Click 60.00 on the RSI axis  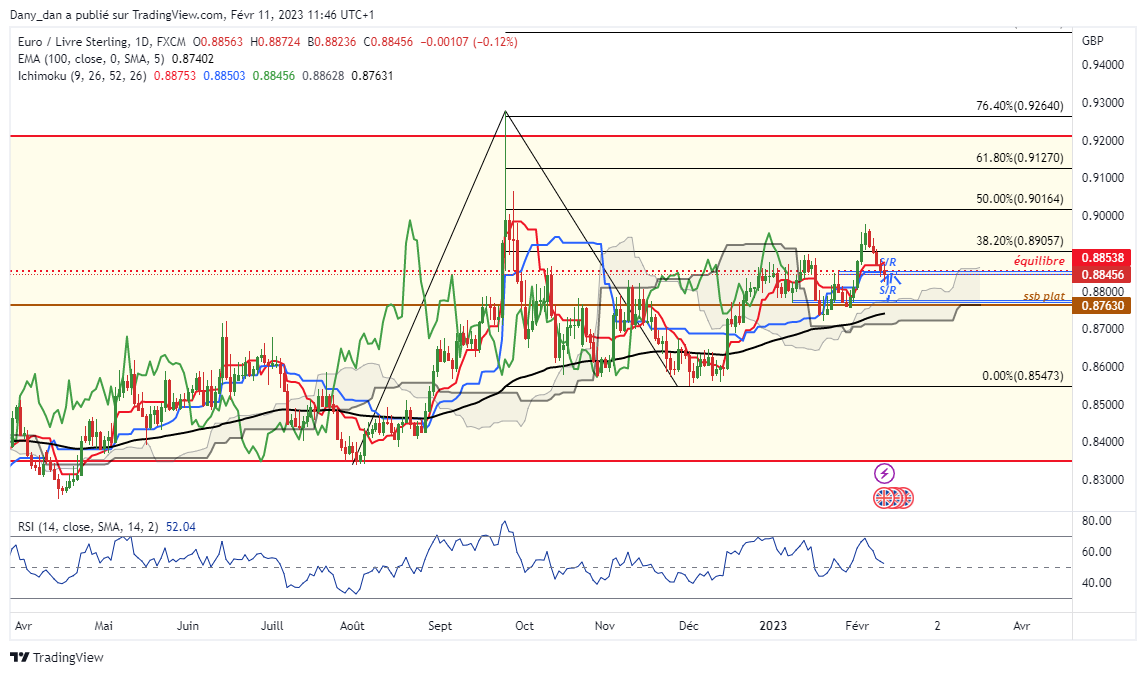point(1096,552)
